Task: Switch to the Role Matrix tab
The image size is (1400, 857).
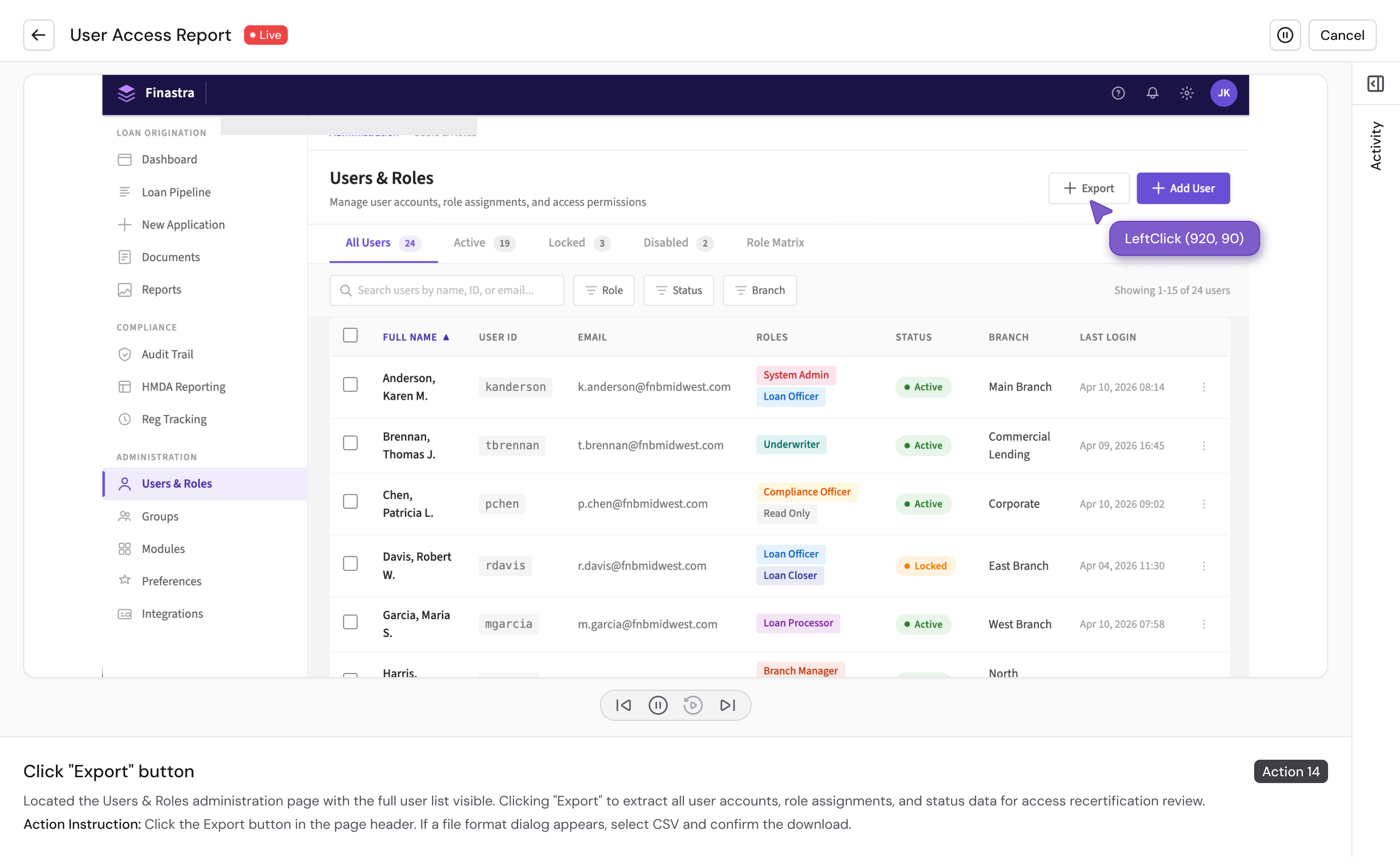Action: coord(775,243)
